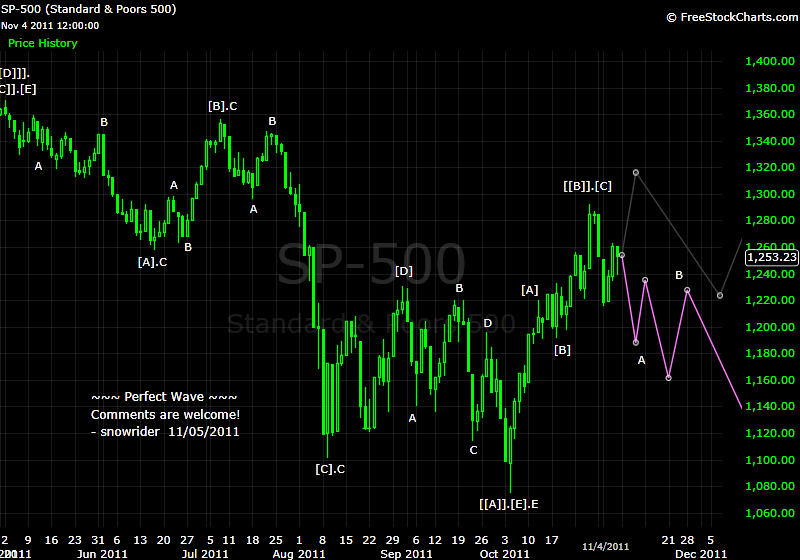Click the 1,400.00 price axis label
The height and width of the screenshot is (560, 800).
point(770,61)
